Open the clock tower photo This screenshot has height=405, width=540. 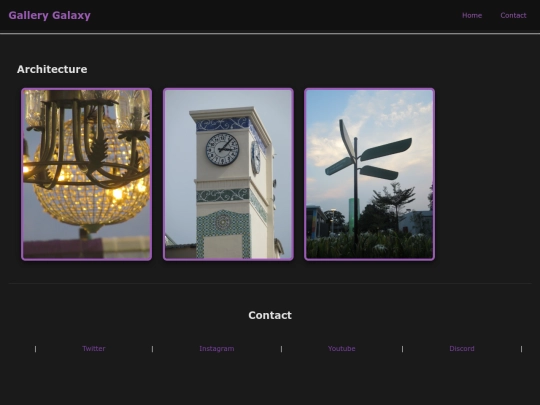pyautogui.click(x=228, y=174)
